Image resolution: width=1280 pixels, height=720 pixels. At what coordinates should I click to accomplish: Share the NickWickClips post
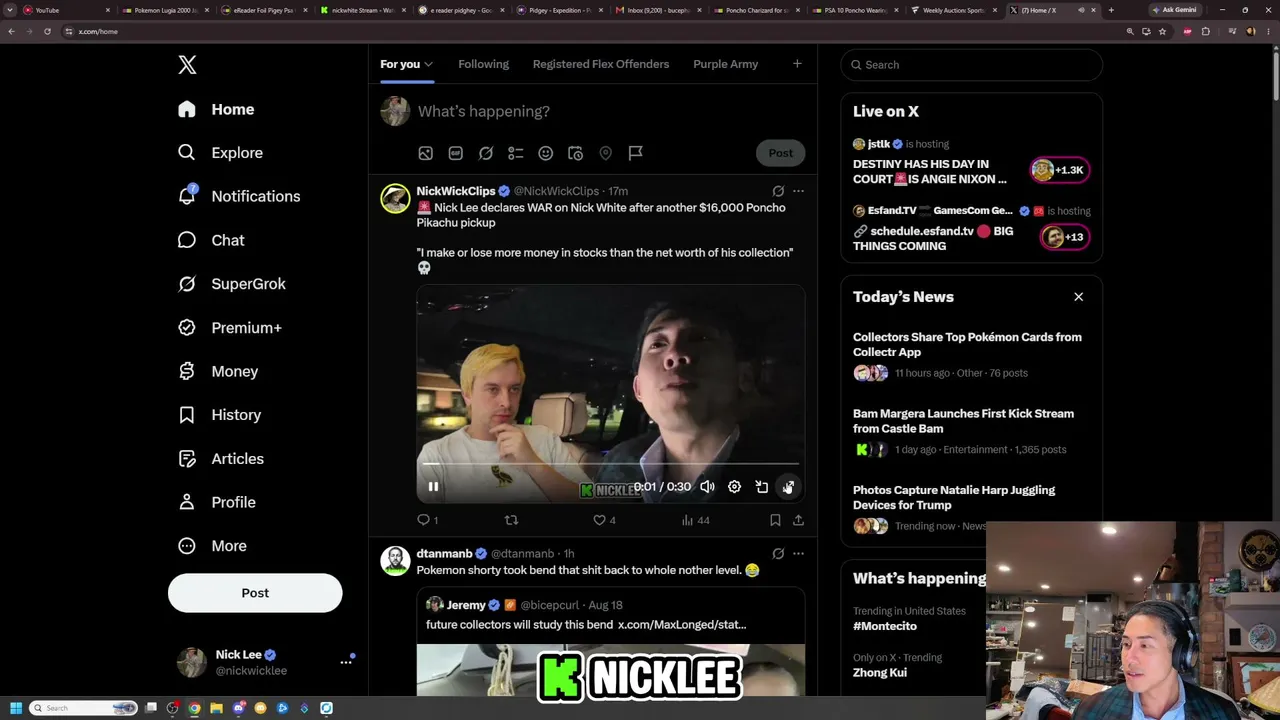point(798,520)
